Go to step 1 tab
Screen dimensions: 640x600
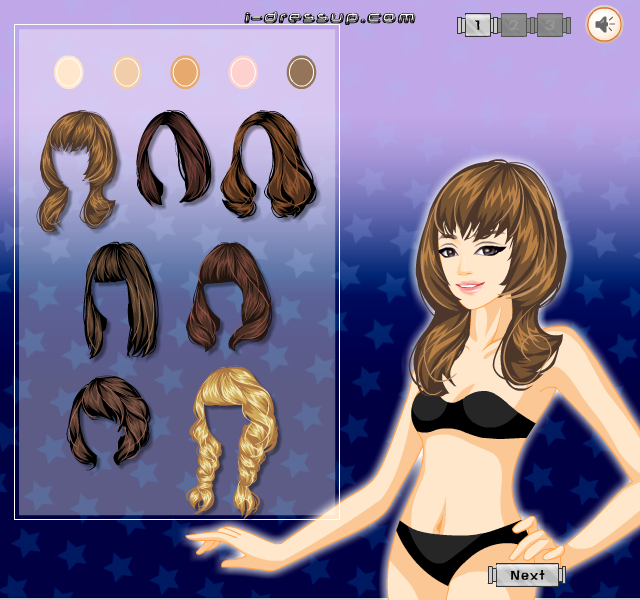[x=478, y=25]
